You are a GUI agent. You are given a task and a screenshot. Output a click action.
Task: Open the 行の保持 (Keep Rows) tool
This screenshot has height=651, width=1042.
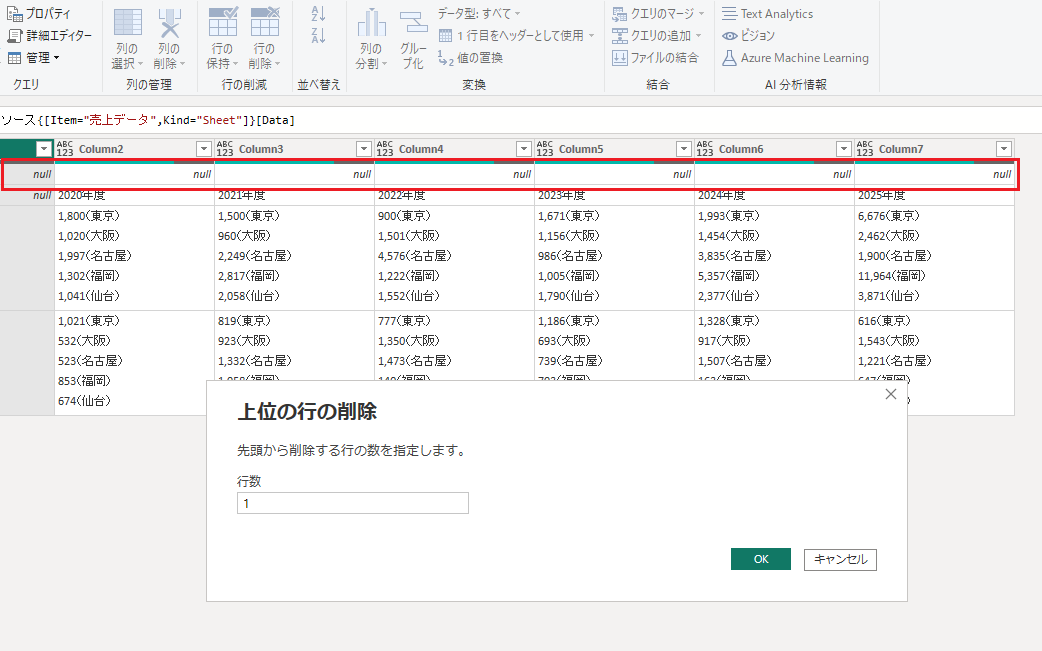[x=223, y=25]
